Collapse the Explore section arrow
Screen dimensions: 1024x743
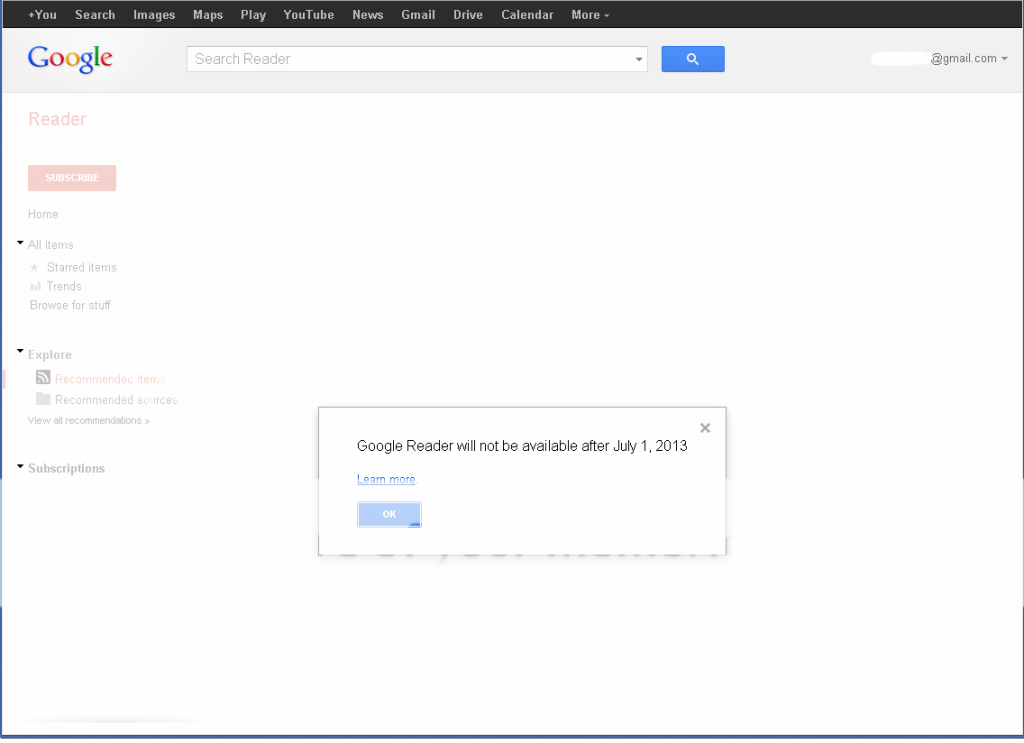click(20, 353)
